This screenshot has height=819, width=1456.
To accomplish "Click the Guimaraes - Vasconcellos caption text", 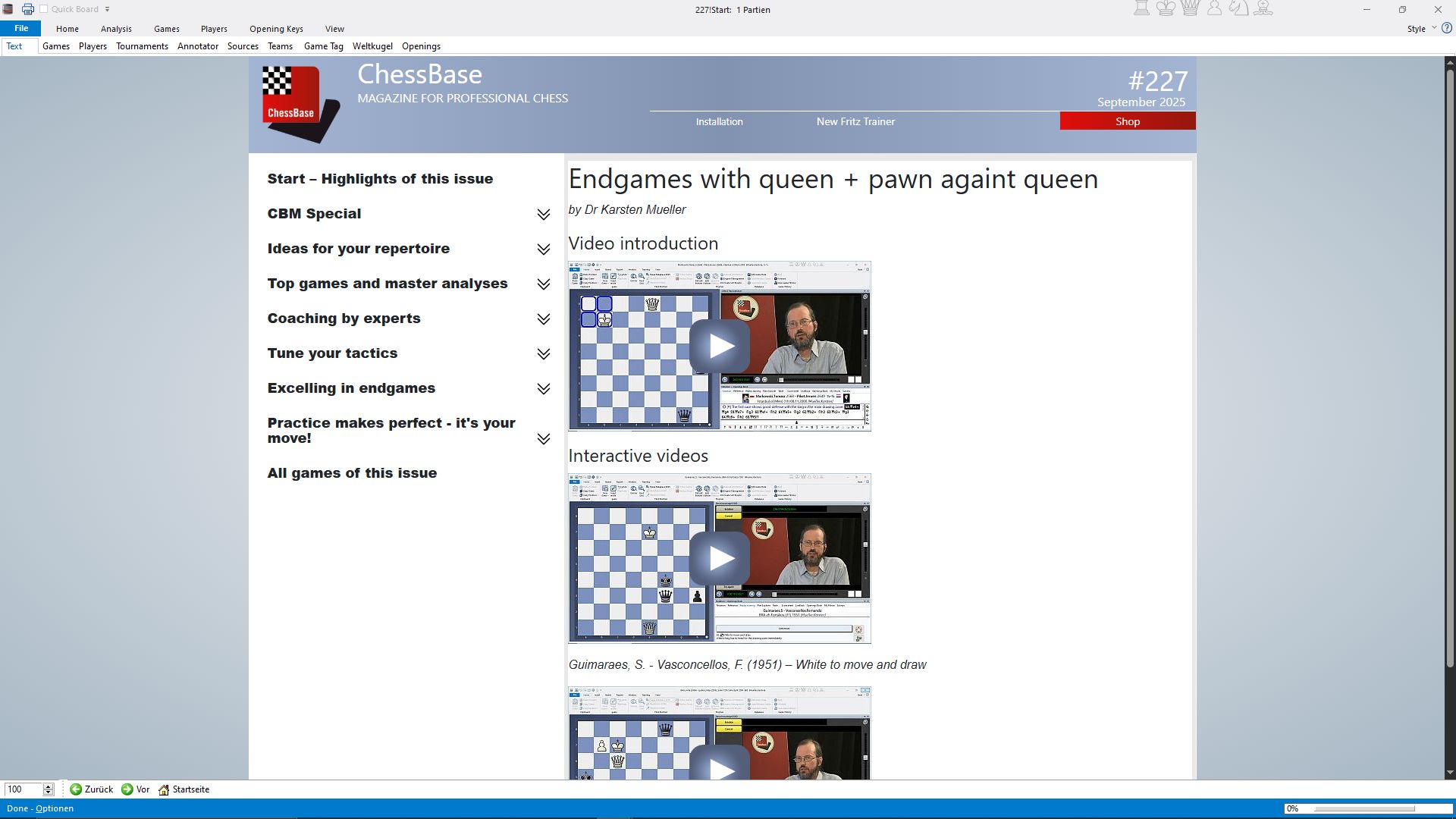I will coord(748,665).
